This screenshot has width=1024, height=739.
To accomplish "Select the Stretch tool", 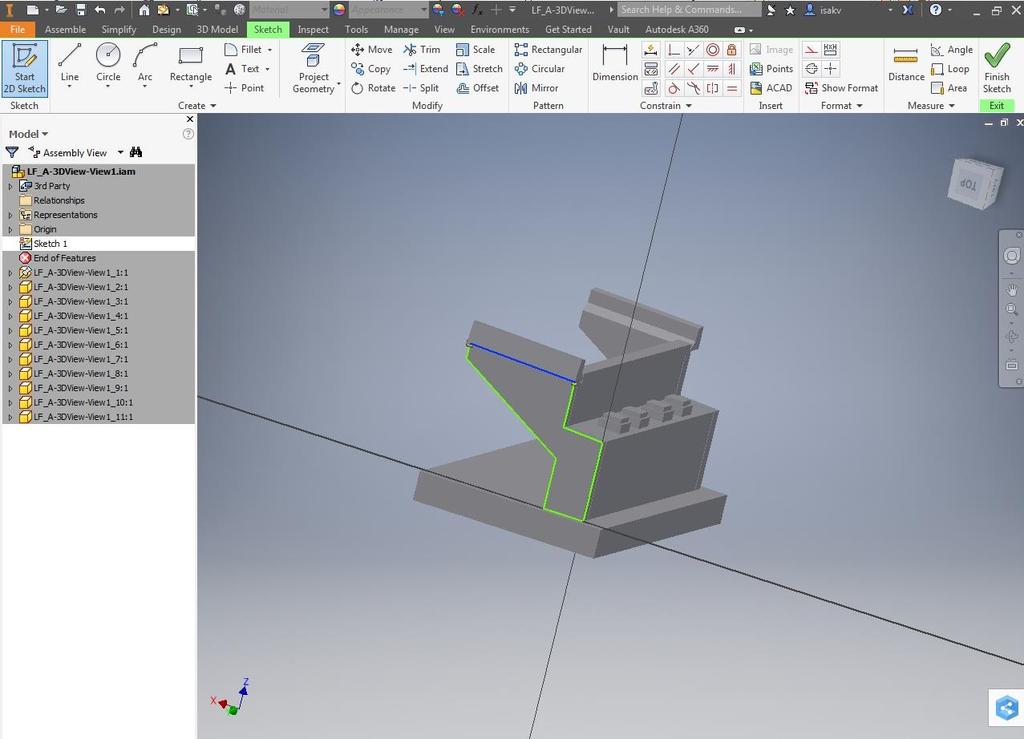I will (479, 69).
